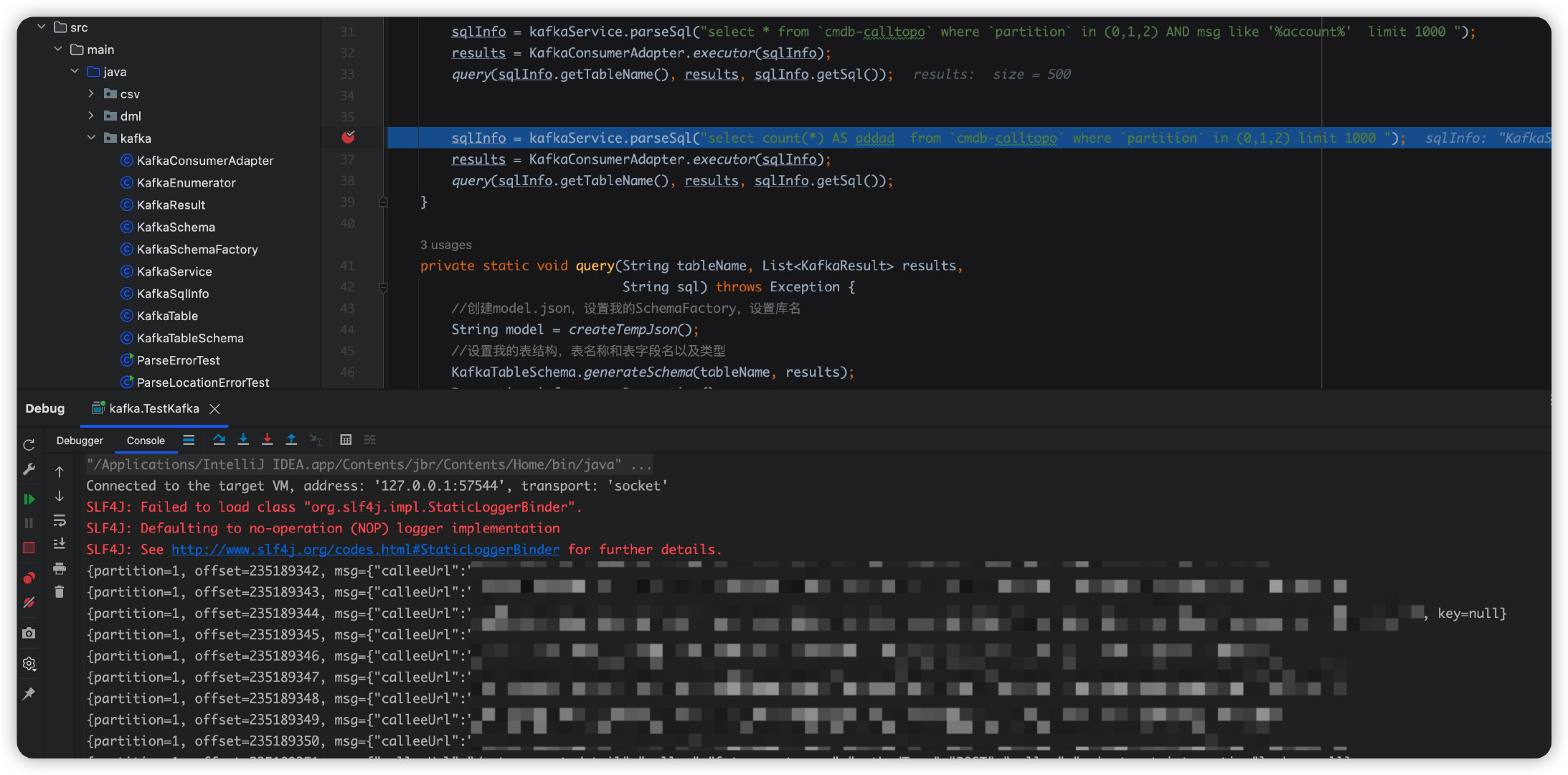Clear console with trash can icon
1568x775 pixels.
coord(60,592)
